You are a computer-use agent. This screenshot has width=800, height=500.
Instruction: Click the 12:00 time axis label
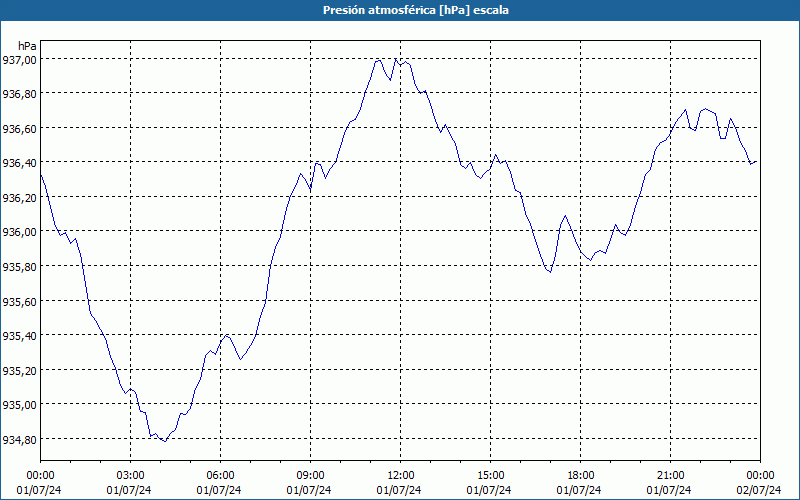(401, 476)
